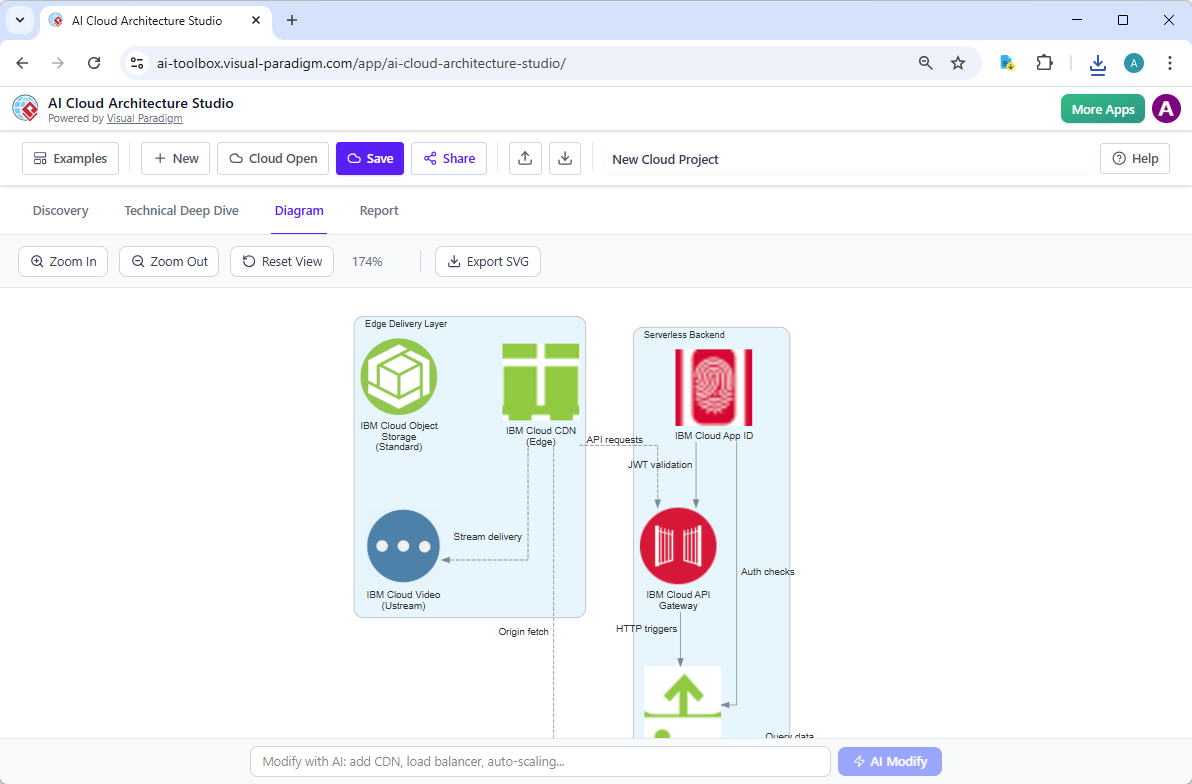Switch to the Discovery tab
Screen dimensions: 1192x784
pyautogui.click(x=60, y=210)
